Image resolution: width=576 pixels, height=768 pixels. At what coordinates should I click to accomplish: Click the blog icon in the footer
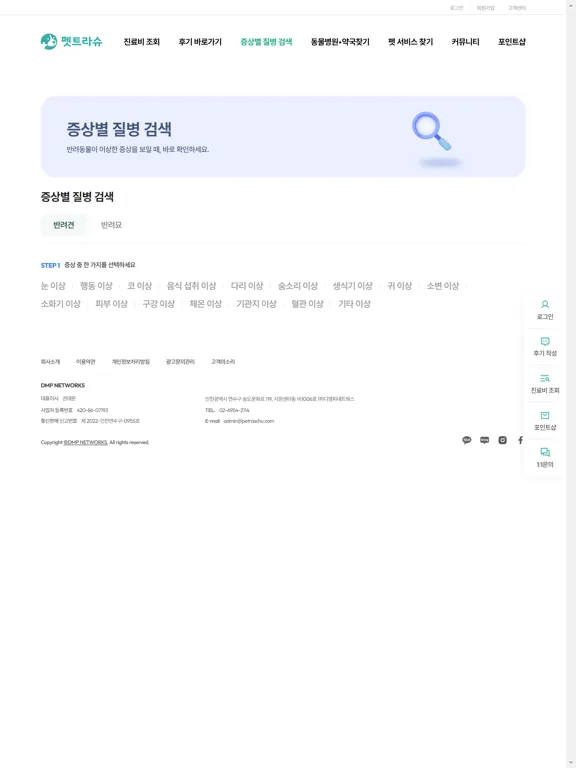click(484, 440)
